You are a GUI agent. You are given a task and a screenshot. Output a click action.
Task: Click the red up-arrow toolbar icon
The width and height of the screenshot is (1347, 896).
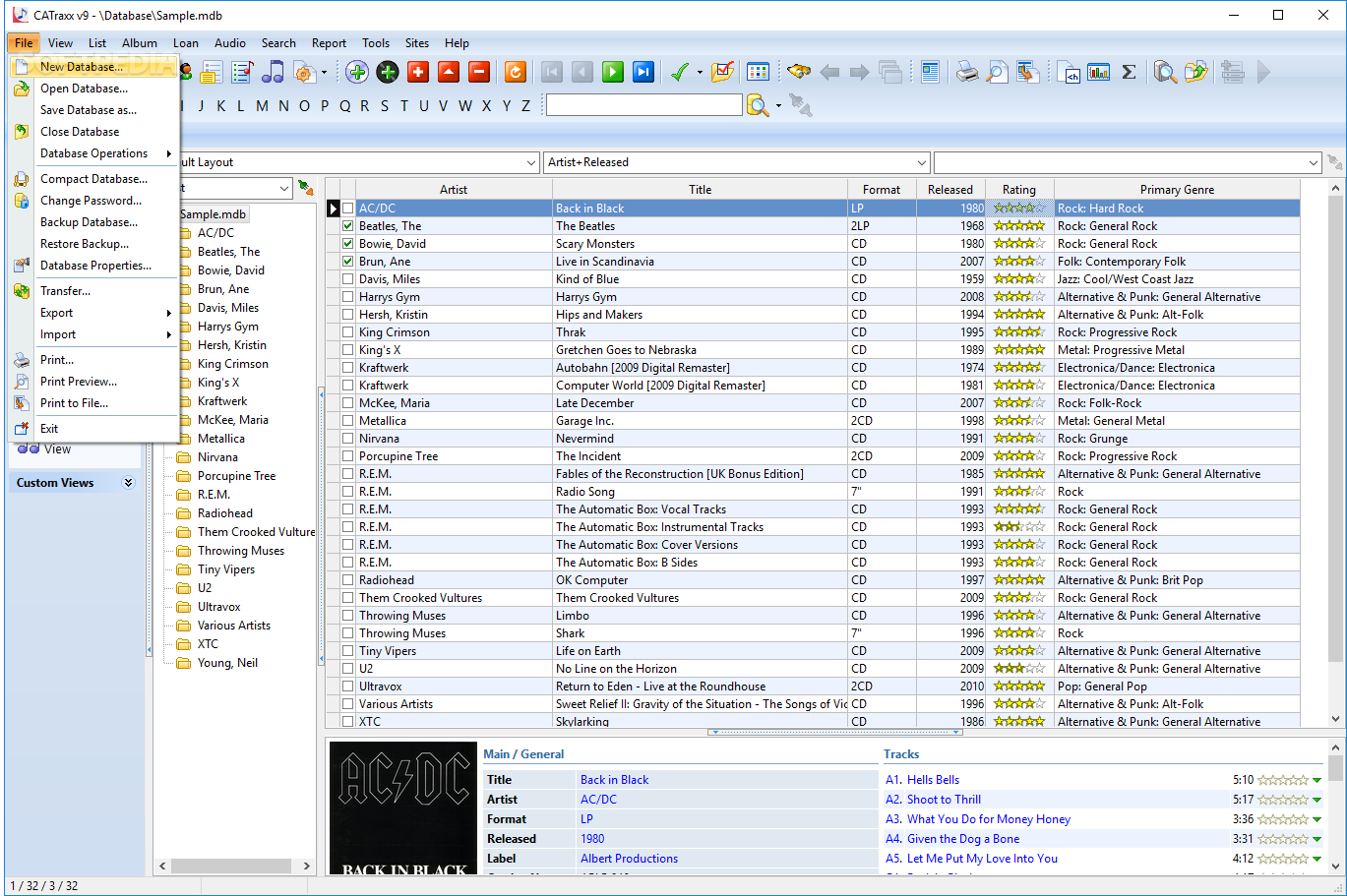[449, 72]
